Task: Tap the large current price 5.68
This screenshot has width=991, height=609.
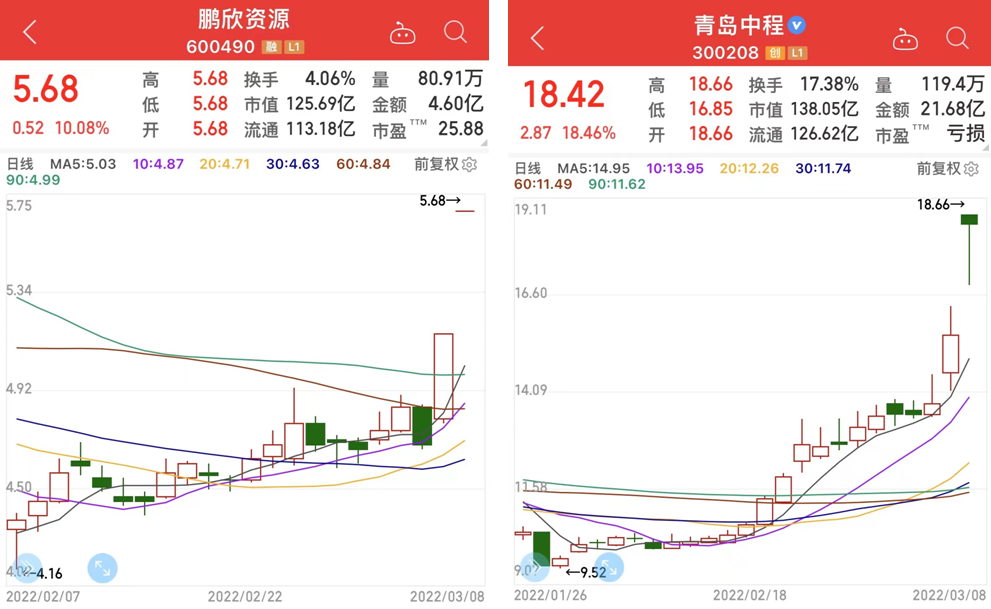Action: coord(46,89)
